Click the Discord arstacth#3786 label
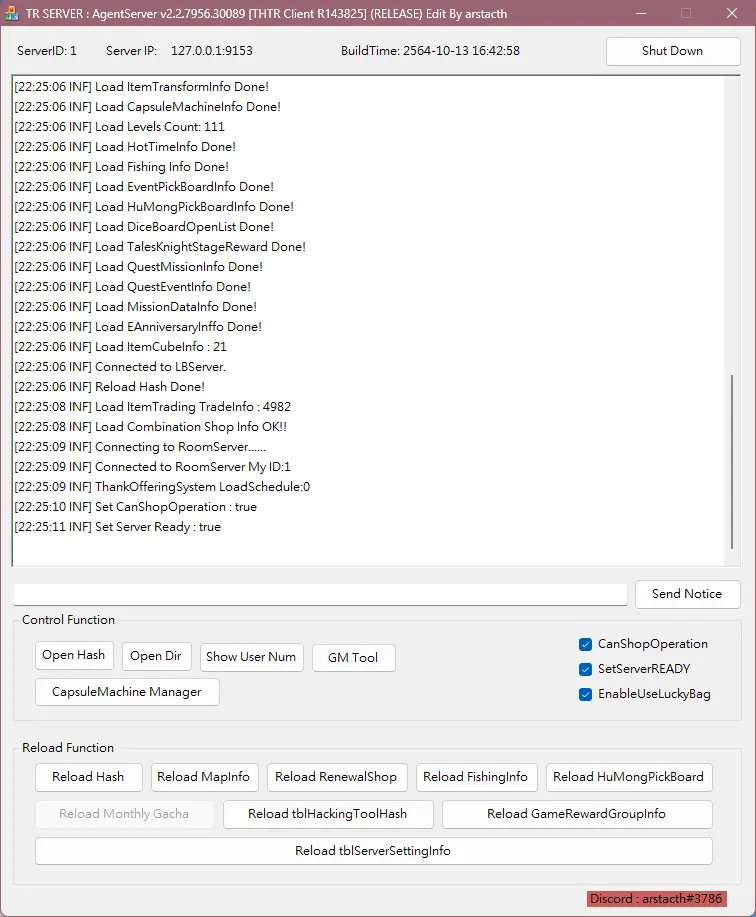This screenshot has height=917, width=756. (x=657, y=899)
